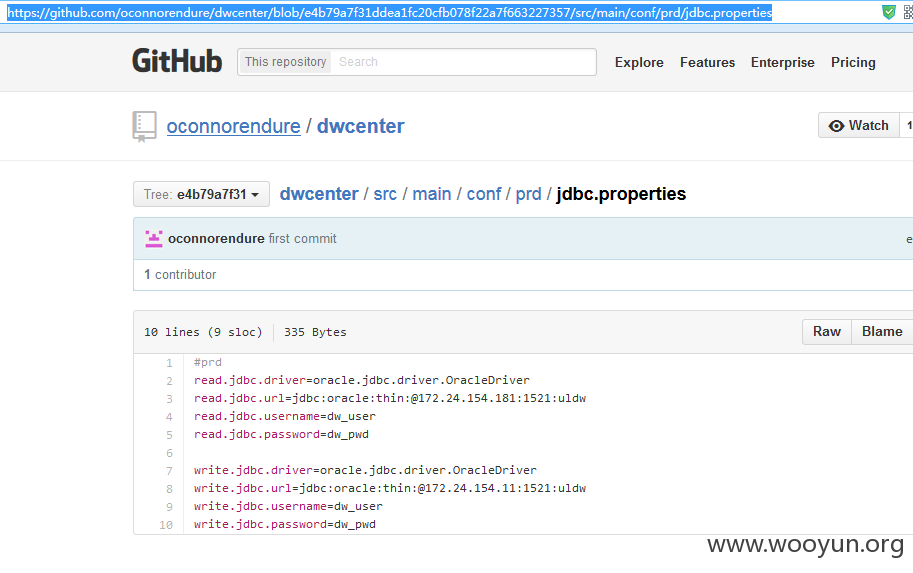Click line number 3
This screenshot has width=913, height=573.
(x=169, y=399)
